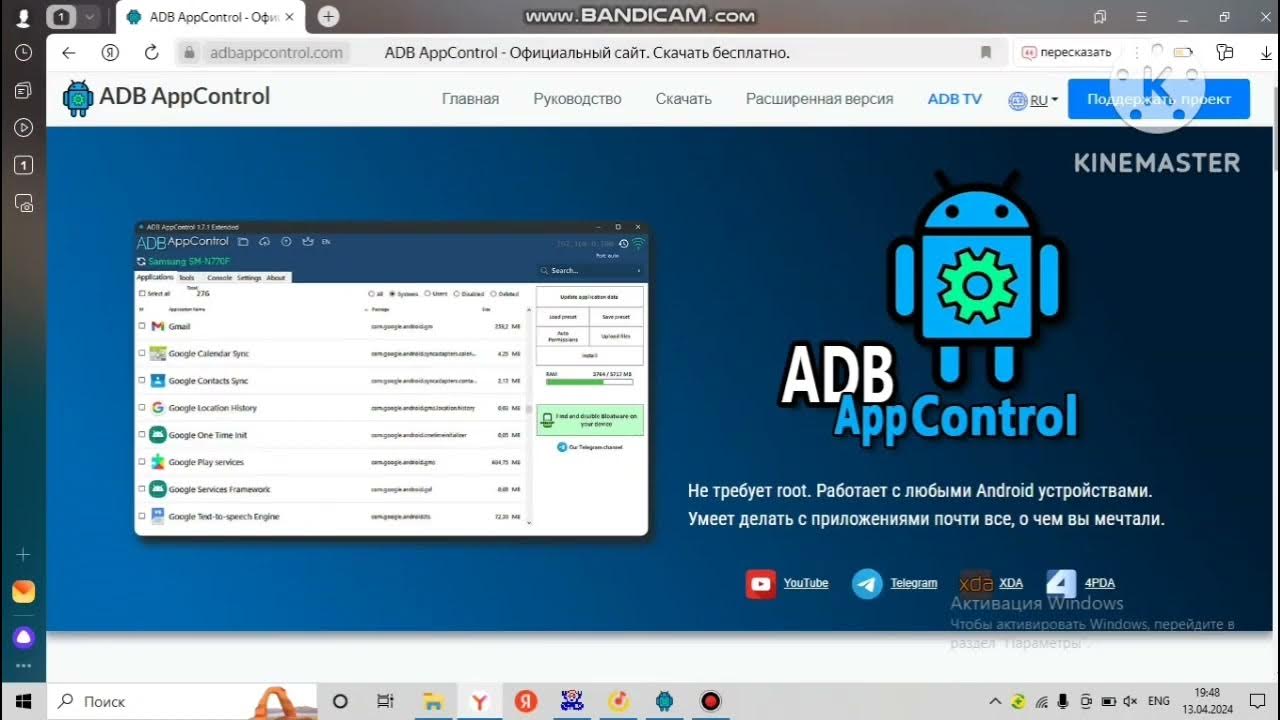Viewport: 1280px width, 720px height.
Task: Click the 'пересказать' summarize button
Action: [x=1066, y=53]
